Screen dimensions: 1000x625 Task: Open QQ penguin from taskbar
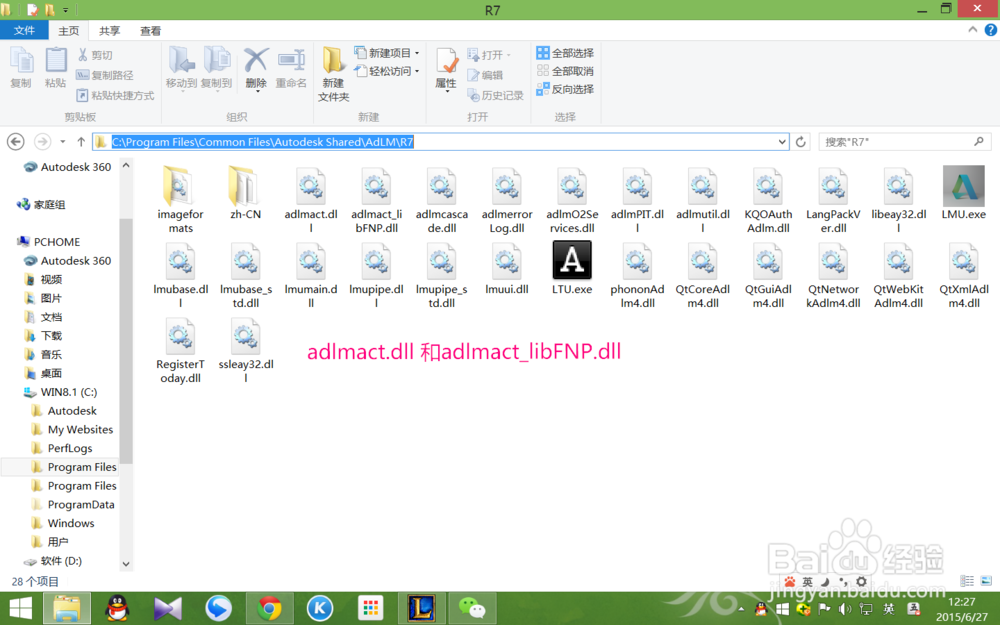(117, 608)
